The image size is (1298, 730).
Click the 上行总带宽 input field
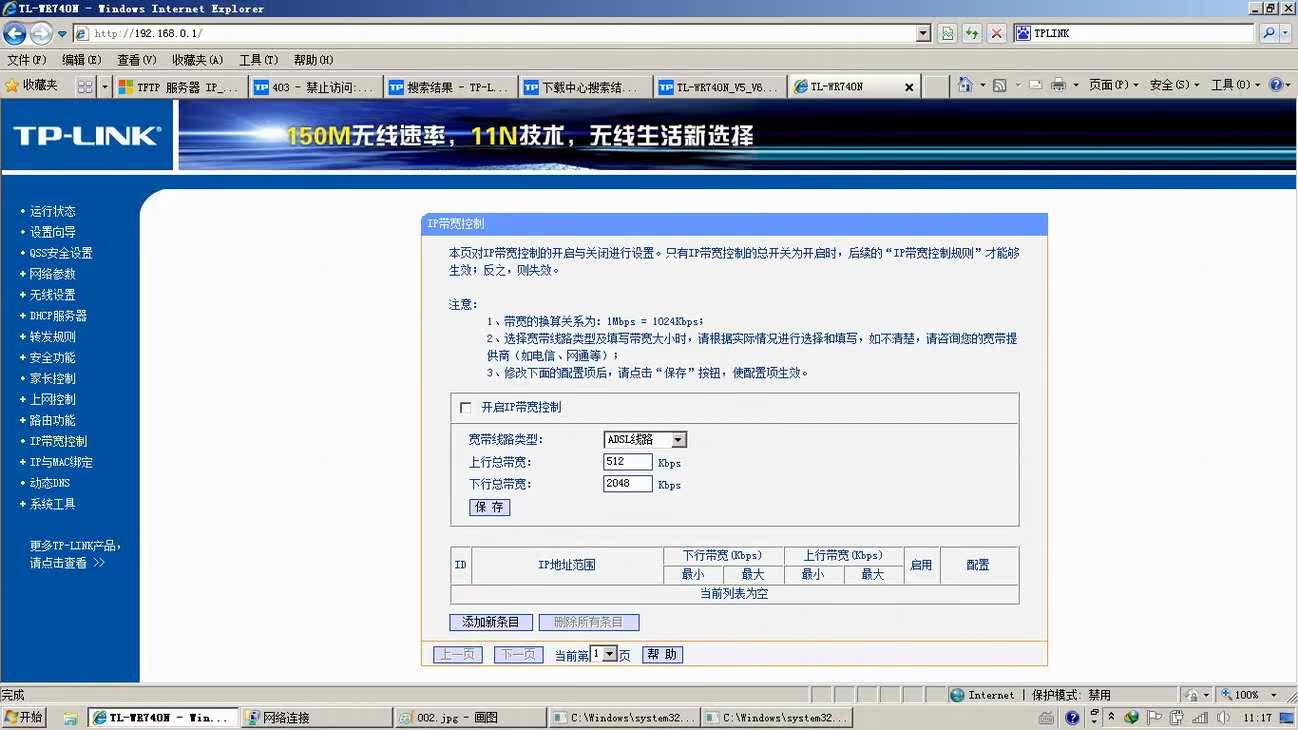[x=628, y=462]
